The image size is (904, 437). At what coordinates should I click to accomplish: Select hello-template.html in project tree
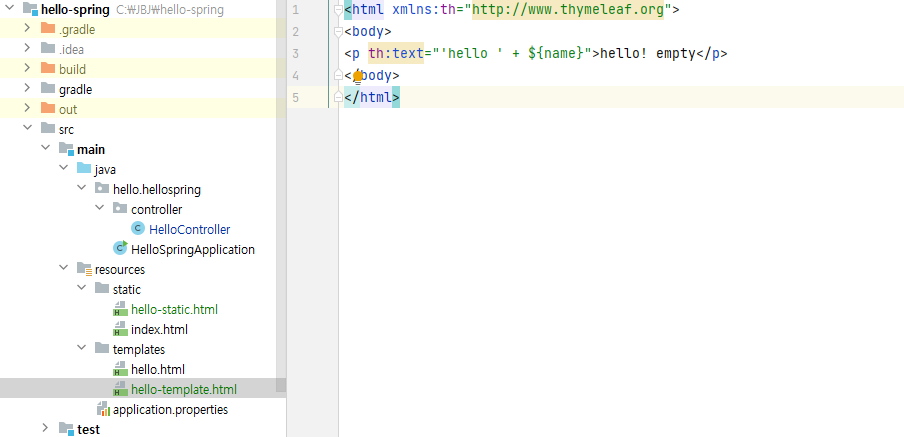tap(184, 390)
